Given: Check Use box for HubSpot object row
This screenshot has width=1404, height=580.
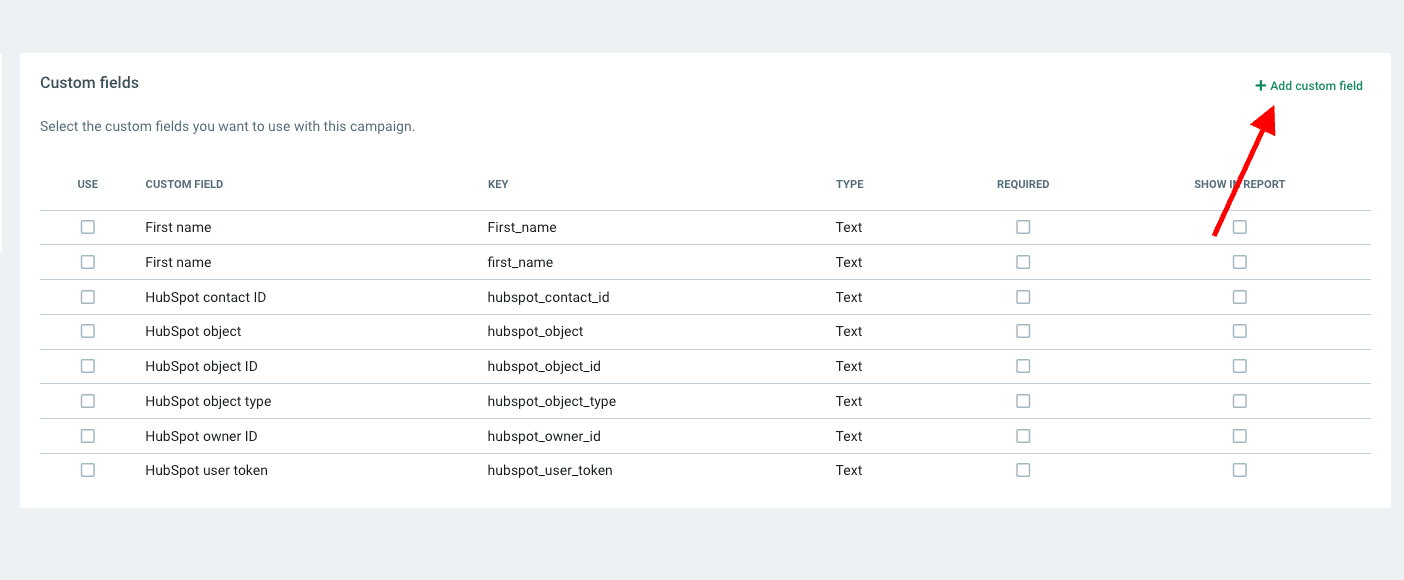Looking at the screenshot, I should 88,331.
